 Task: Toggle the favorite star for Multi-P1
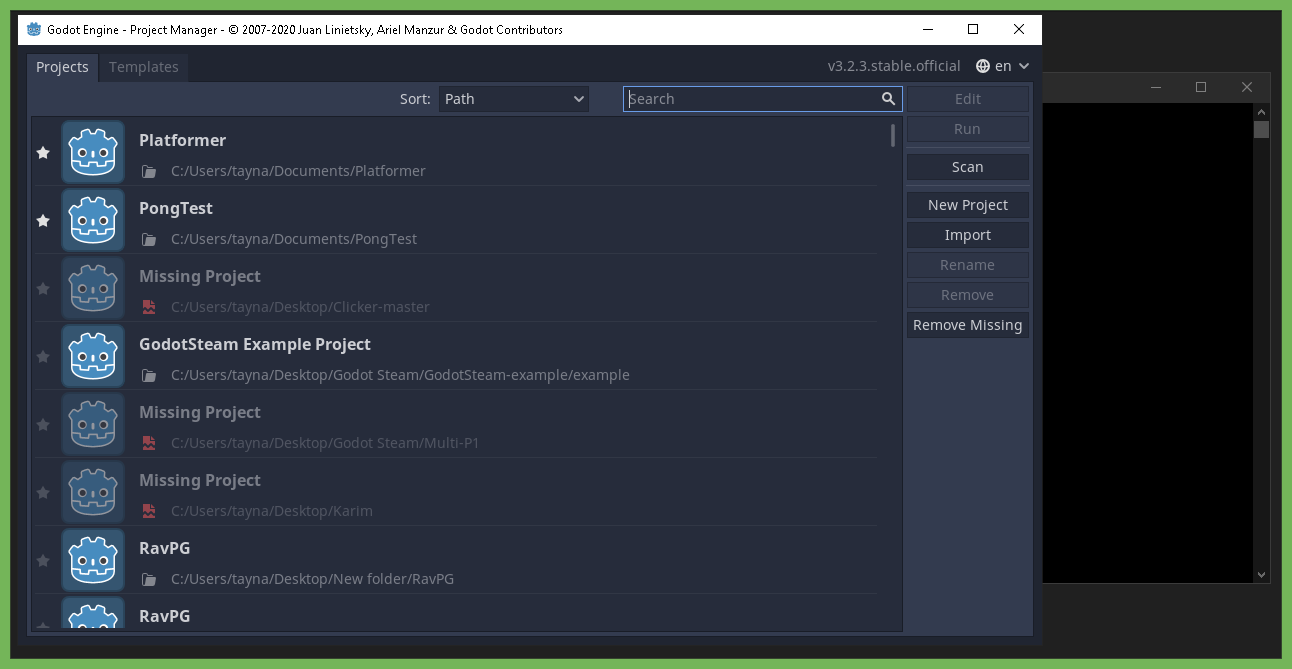click(43, 424)
